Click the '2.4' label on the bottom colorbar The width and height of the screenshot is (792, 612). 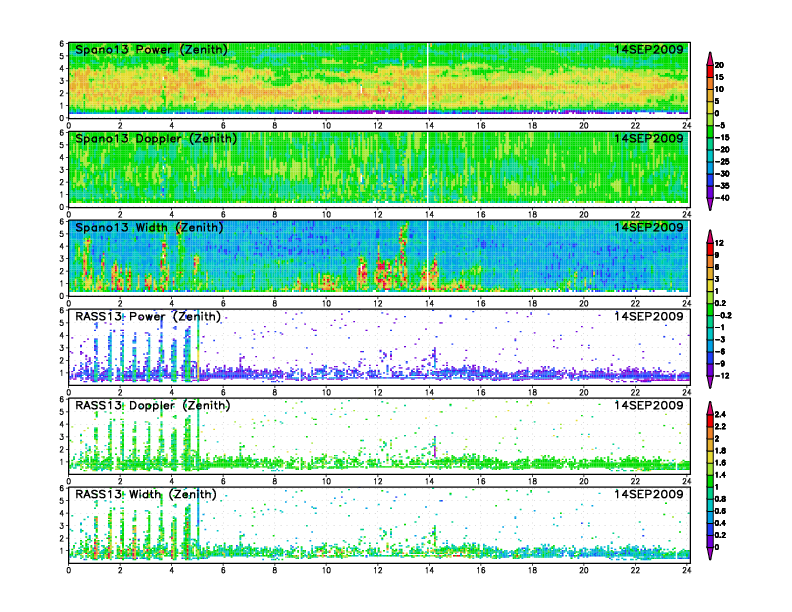[720, 414]
